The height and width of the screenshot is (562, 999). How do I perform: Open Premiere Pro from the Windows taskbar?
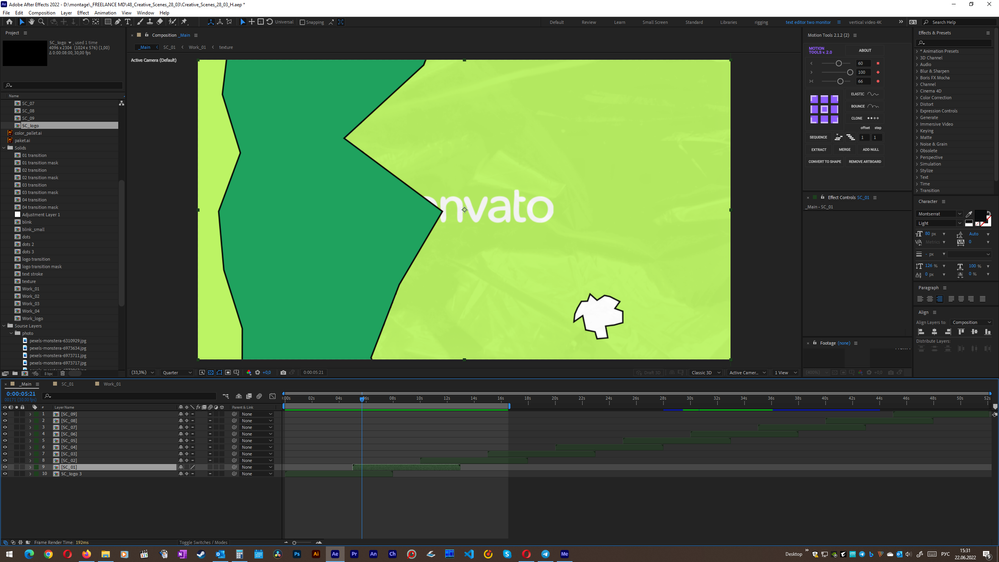click(x=354, y=554)
